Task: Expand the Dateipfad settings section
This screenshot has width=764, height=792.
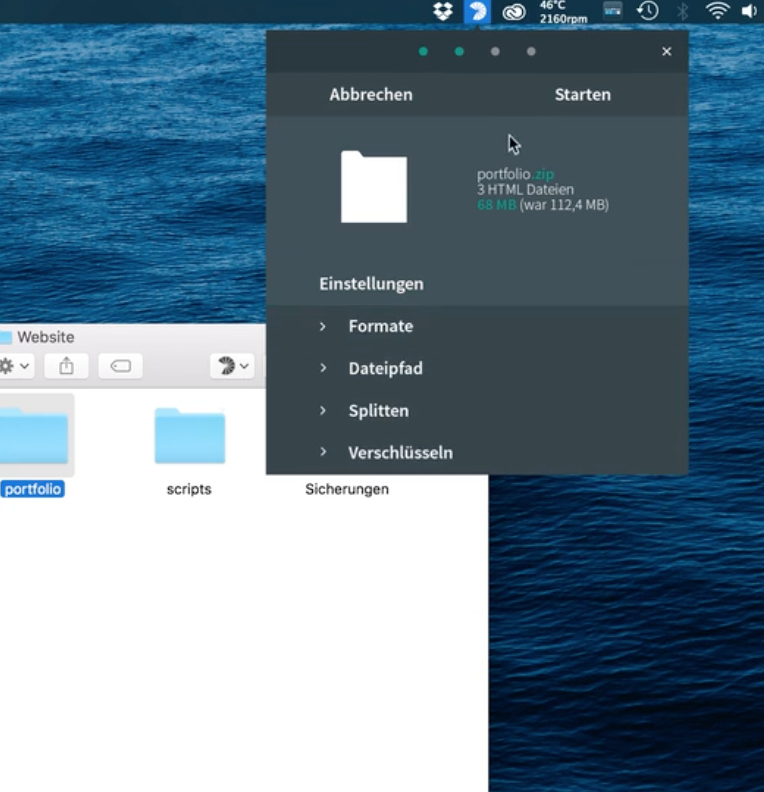Action: [385, 368]
